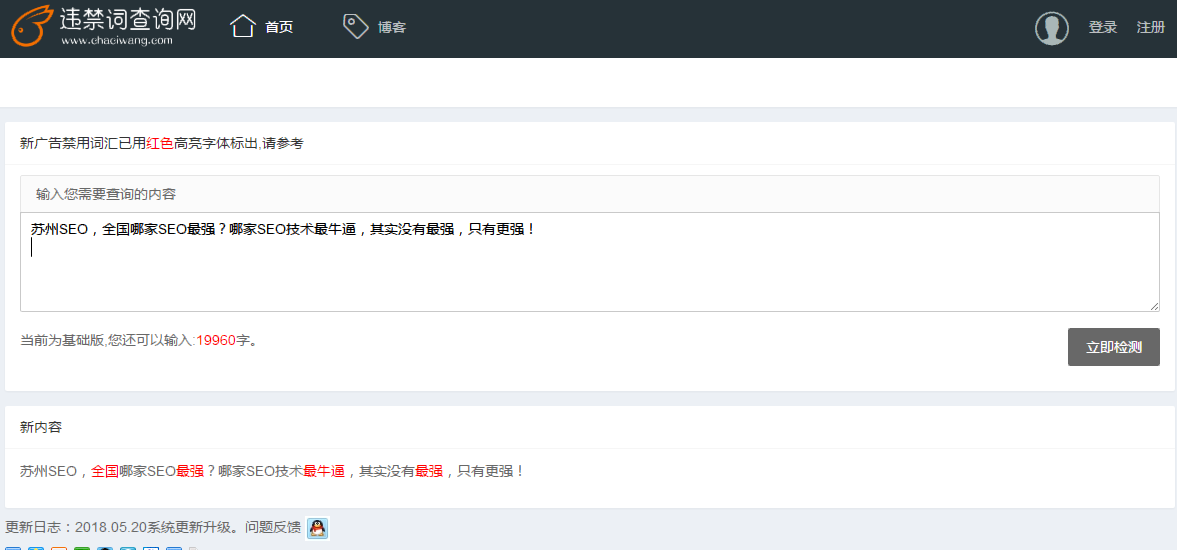Click the tag icon beside 博客

coord(355,26)
